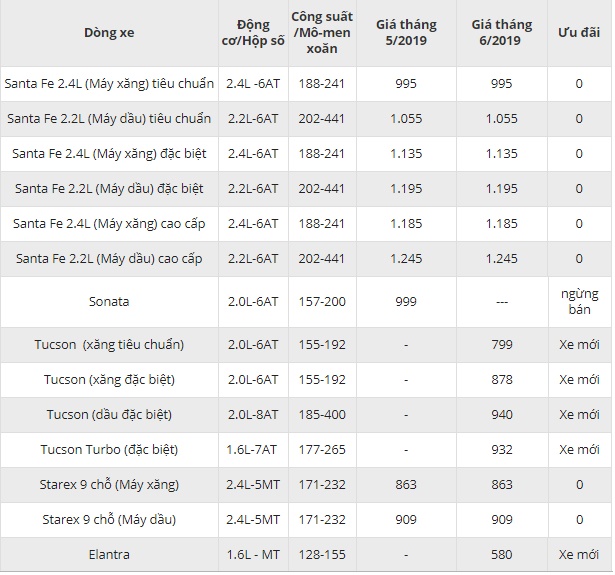Click the Elantra model name cell
Image resolution: width=615 pixels, height=575 pixels.
(x=109, y=555)
